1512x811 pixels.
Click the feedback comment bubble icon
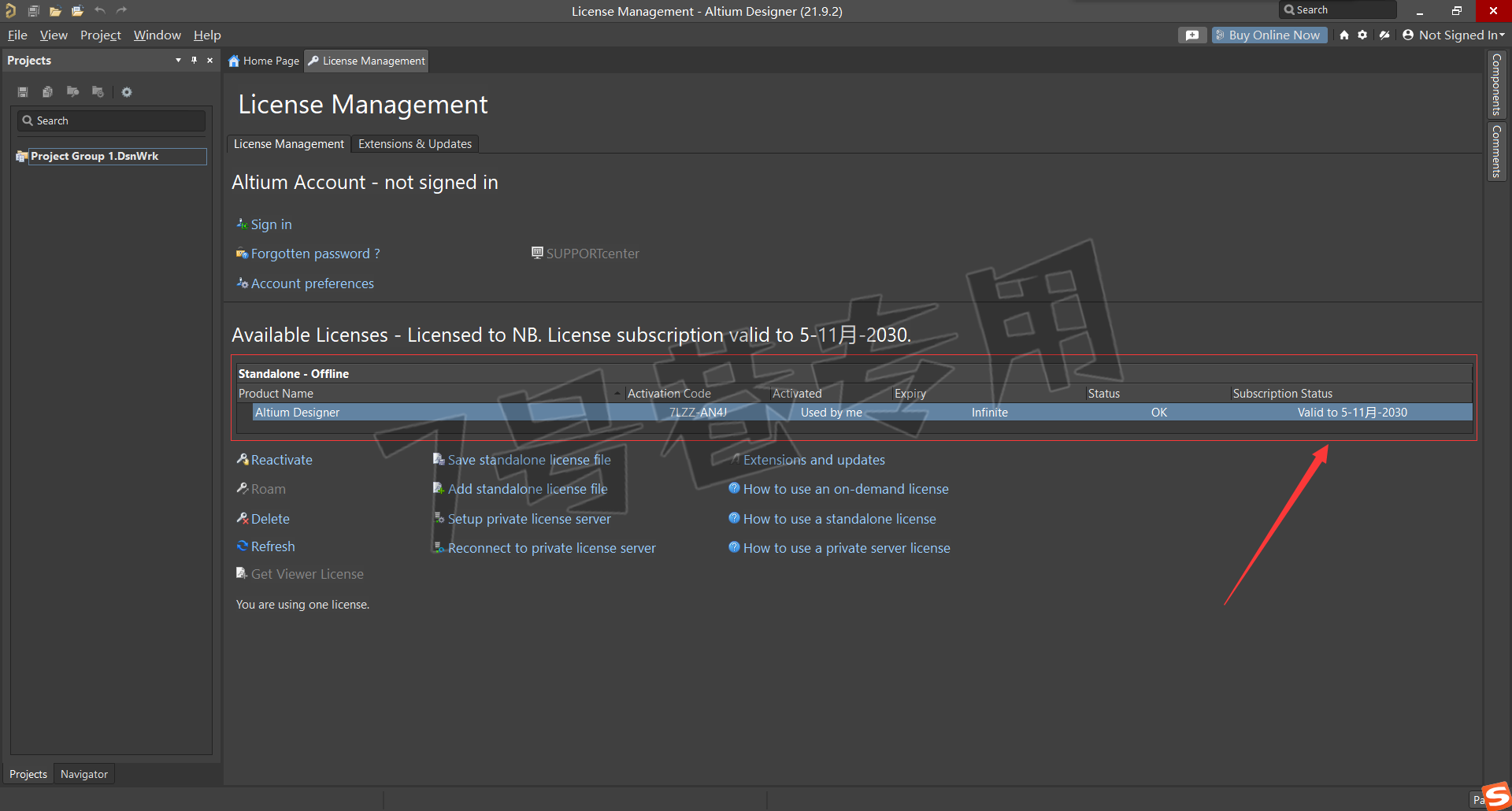[1192, 35]
